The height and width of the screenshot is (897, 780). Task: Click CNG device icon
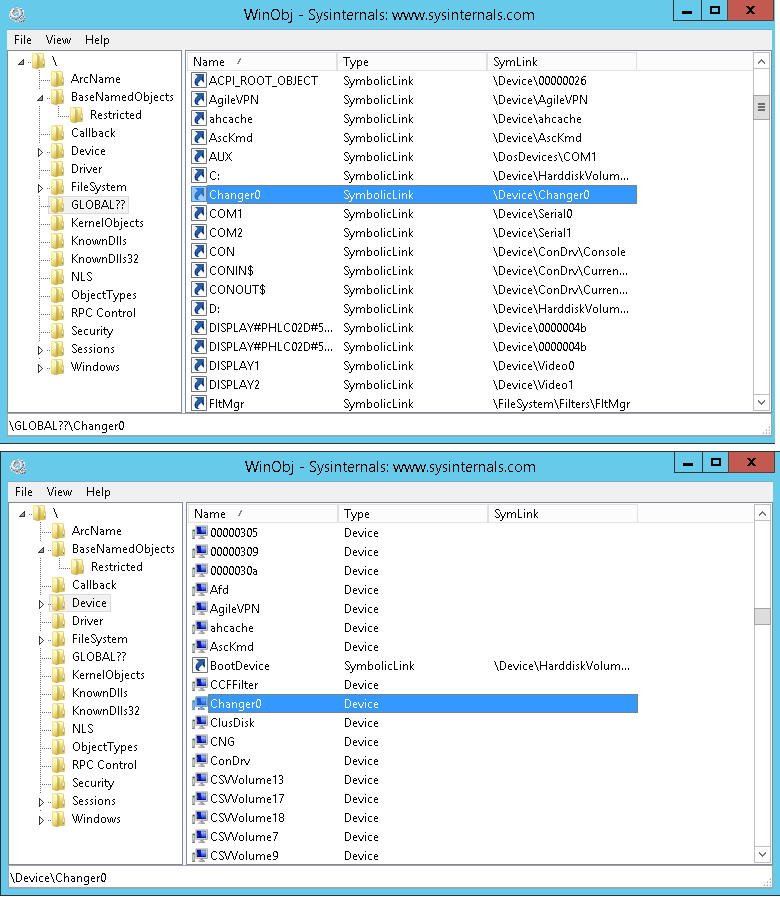tap(200, 741)
